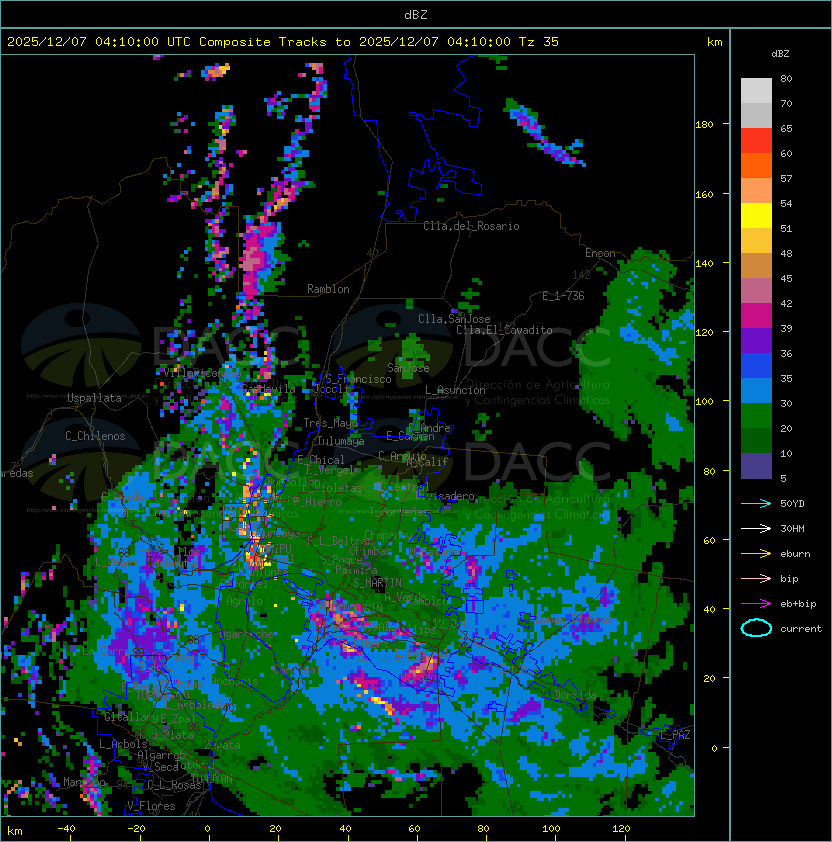
Task: Click the Clla.SanJose place label
Action: [454, 319]
